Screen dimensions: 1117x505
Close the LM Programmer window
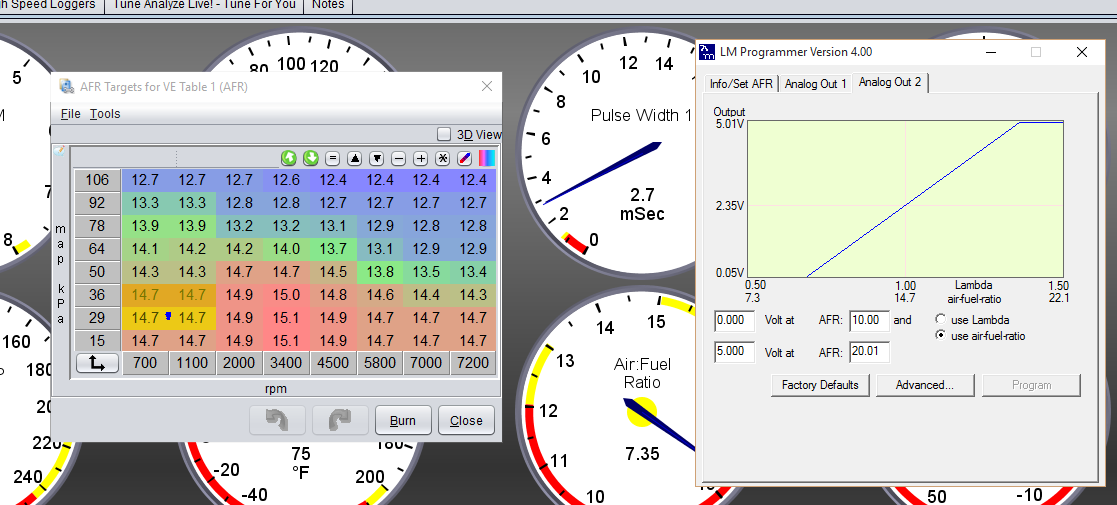(1081, 52)
